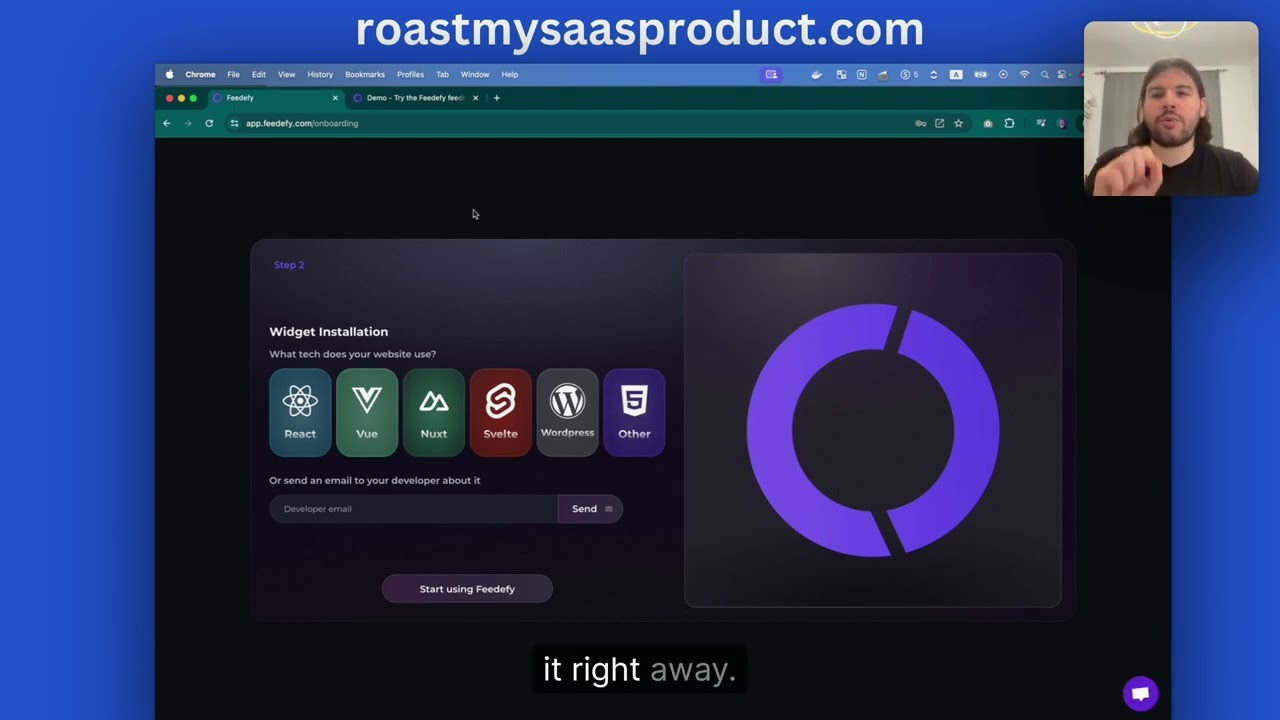Open the Tab menu
Viewport: 1280px width, 720px height.
pos(442,74)
